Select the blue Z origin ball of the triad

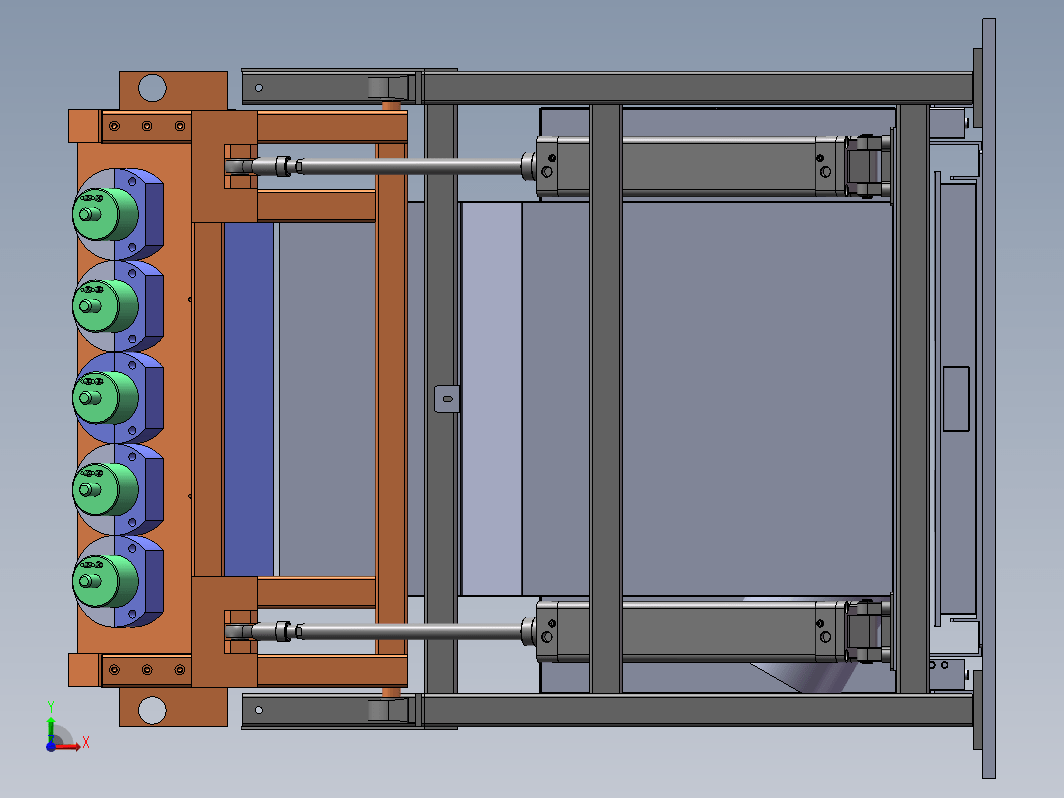[51, 746]
